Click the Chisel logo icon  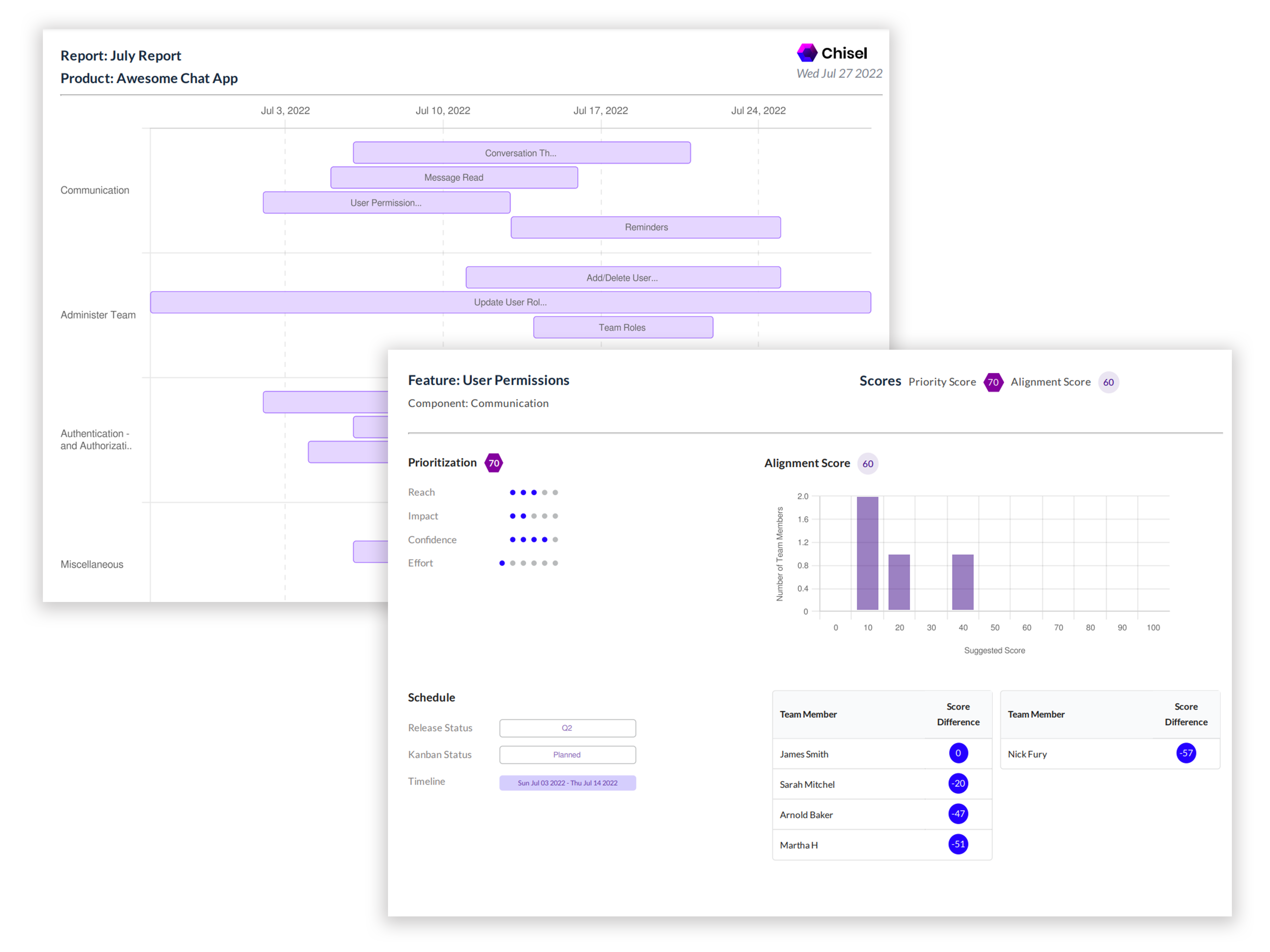coord(807,53)
